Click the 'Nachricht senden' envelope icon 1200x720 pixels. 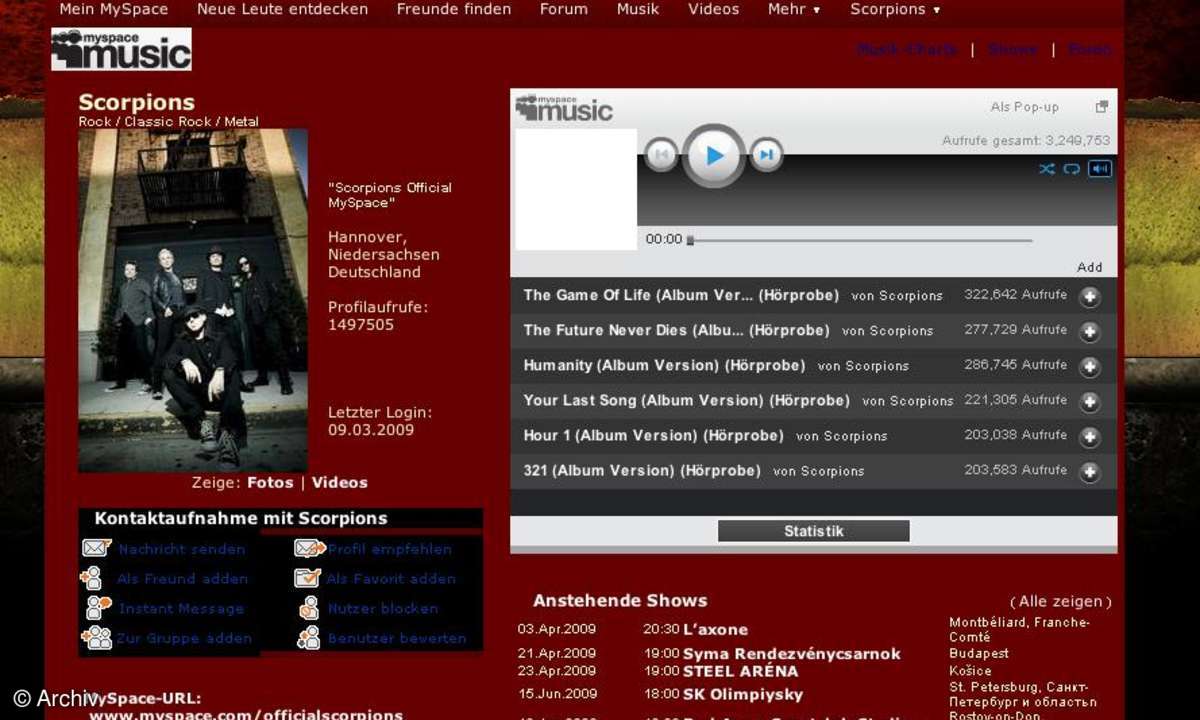[96, 548]
